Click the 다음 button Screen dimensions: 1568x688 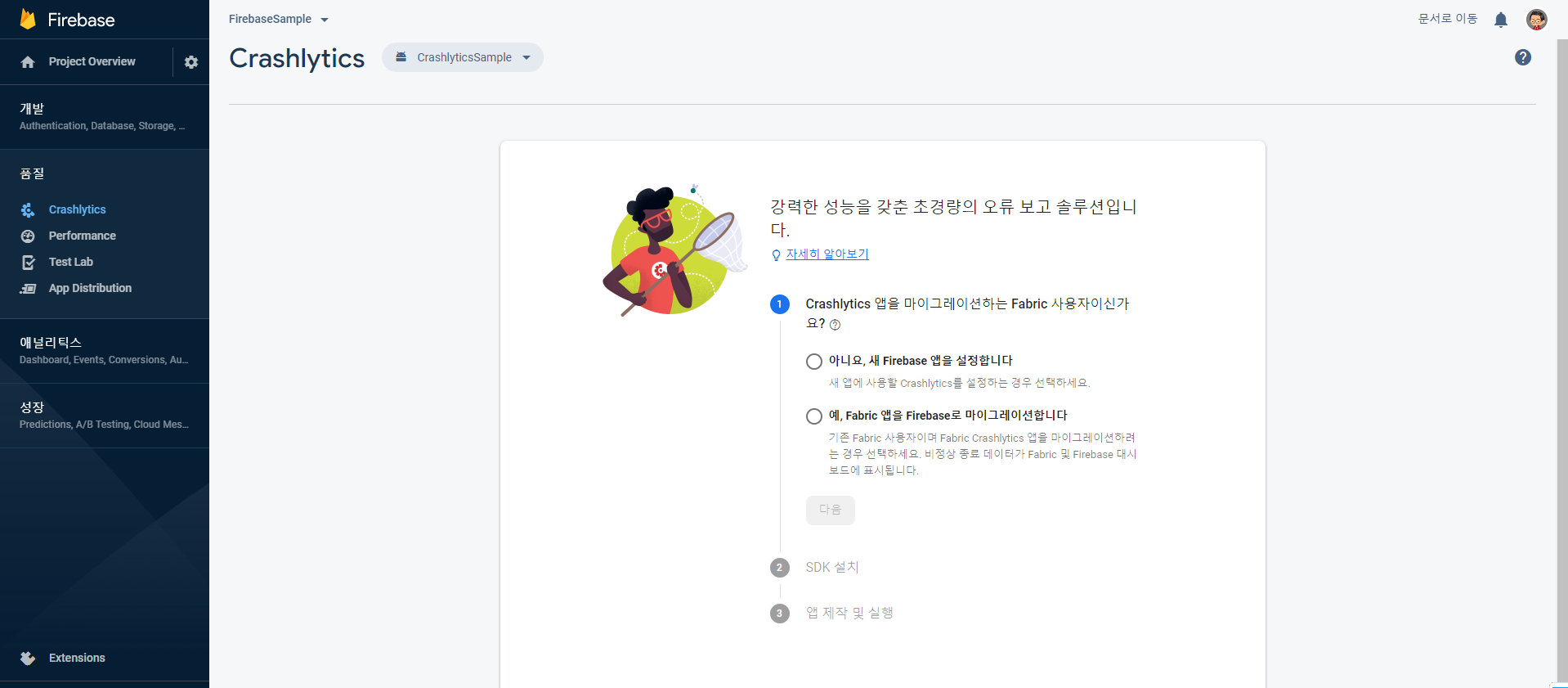[x=831, y=510]
